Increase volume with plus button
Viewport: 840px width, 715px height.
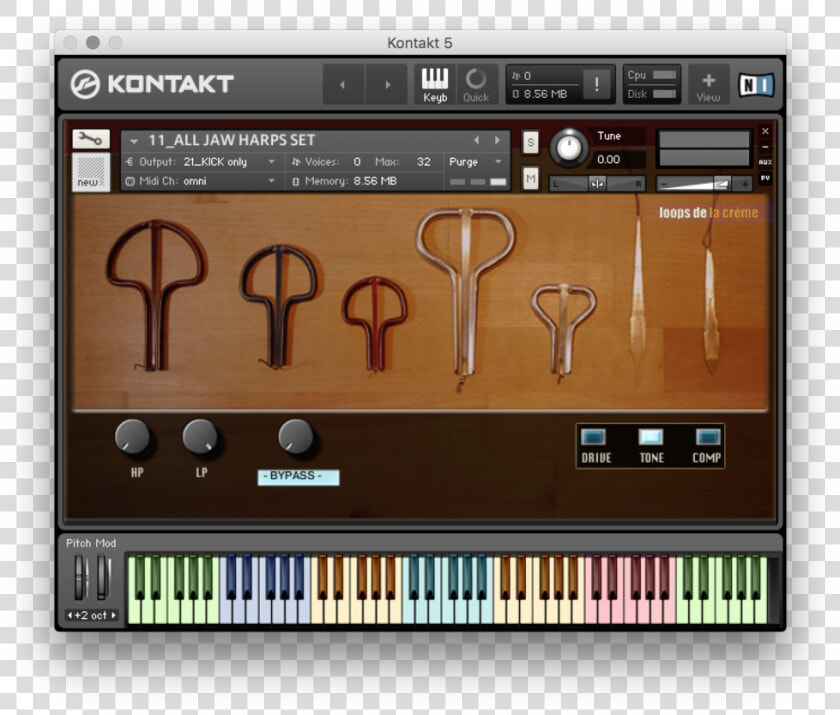pyautogui.click(x=745, y=184)
